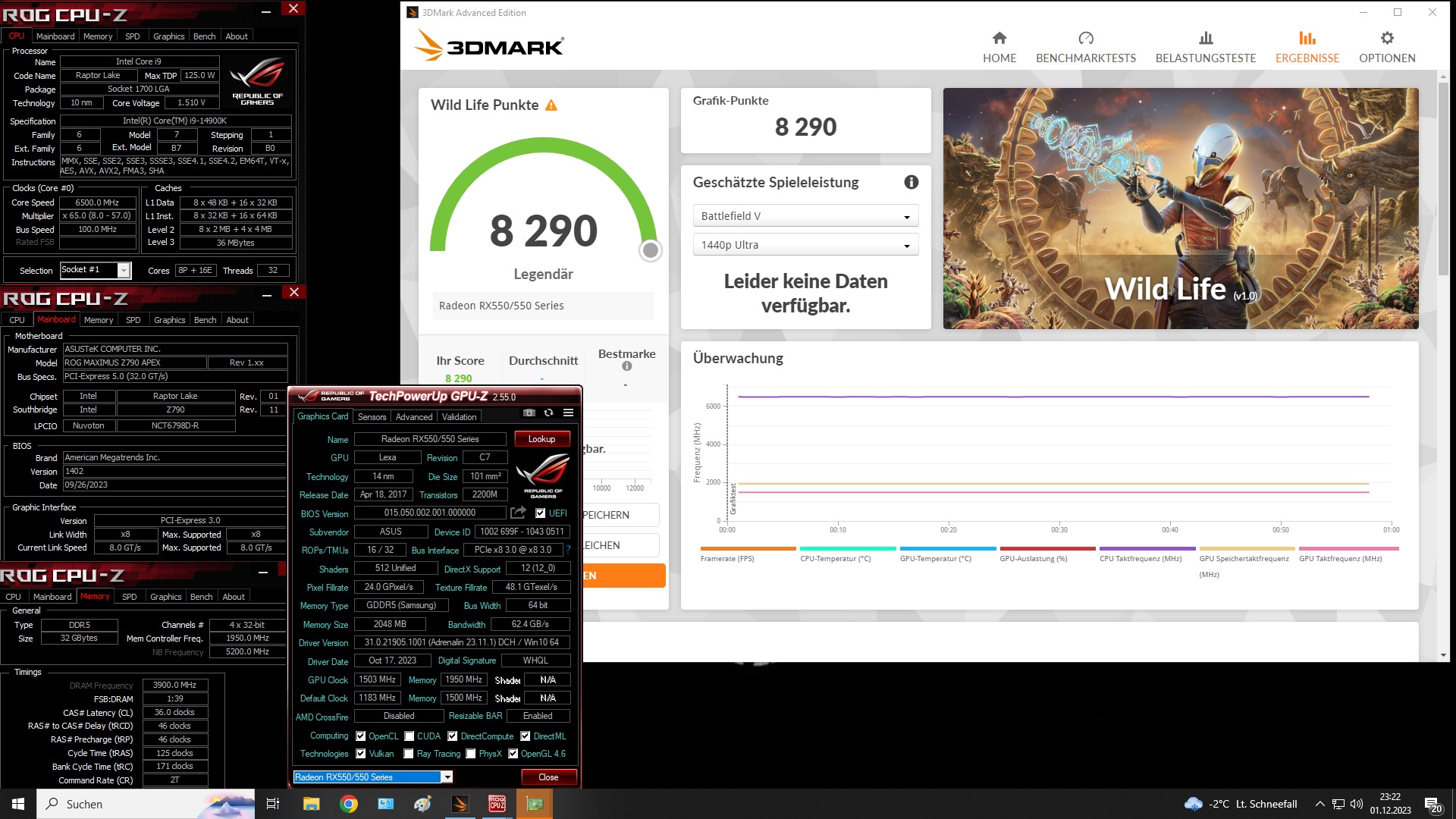This screenshot has width=1456, height=819.
Task: Click CPU Taktfrequenz purple legend swatch
Action: click(1147, 548)
